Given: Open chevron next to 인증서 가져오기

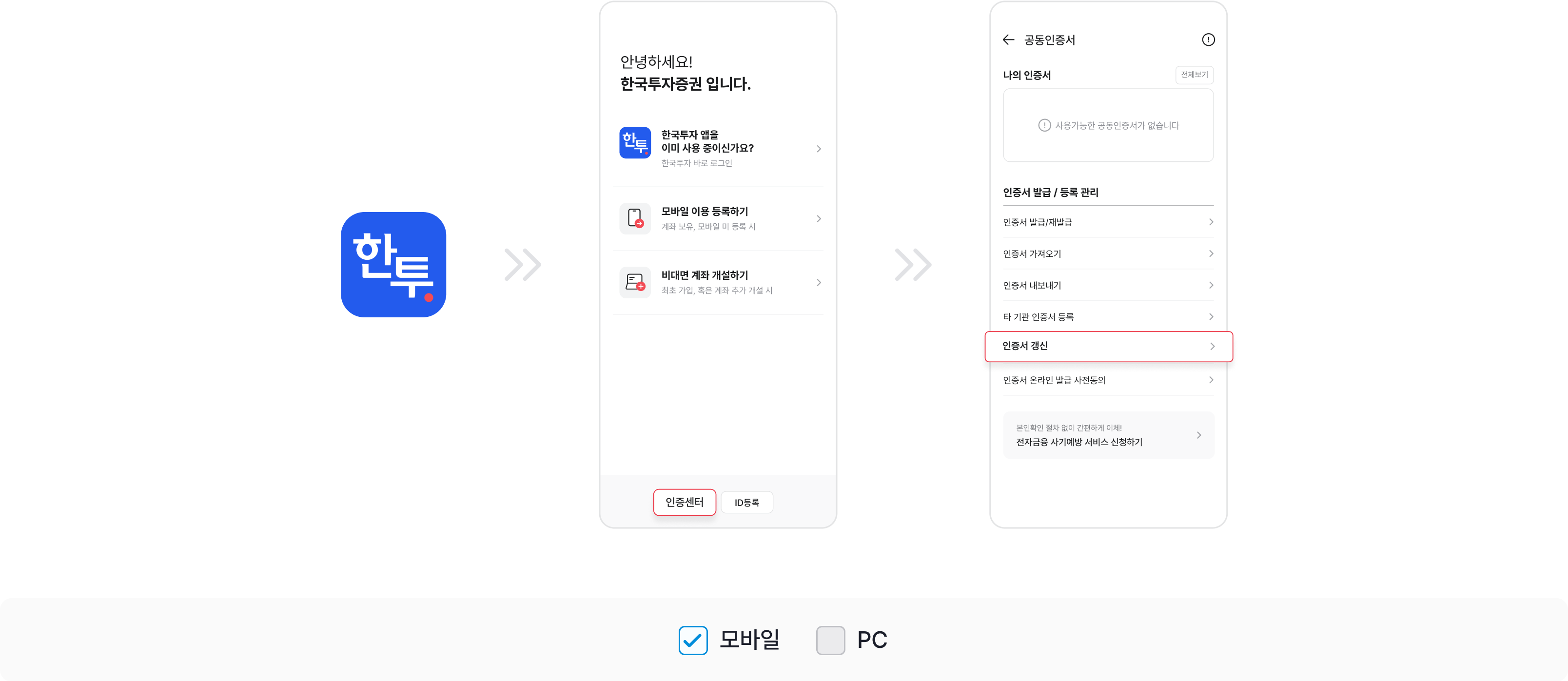Looking at the screenshot, I should point(1211,254).
